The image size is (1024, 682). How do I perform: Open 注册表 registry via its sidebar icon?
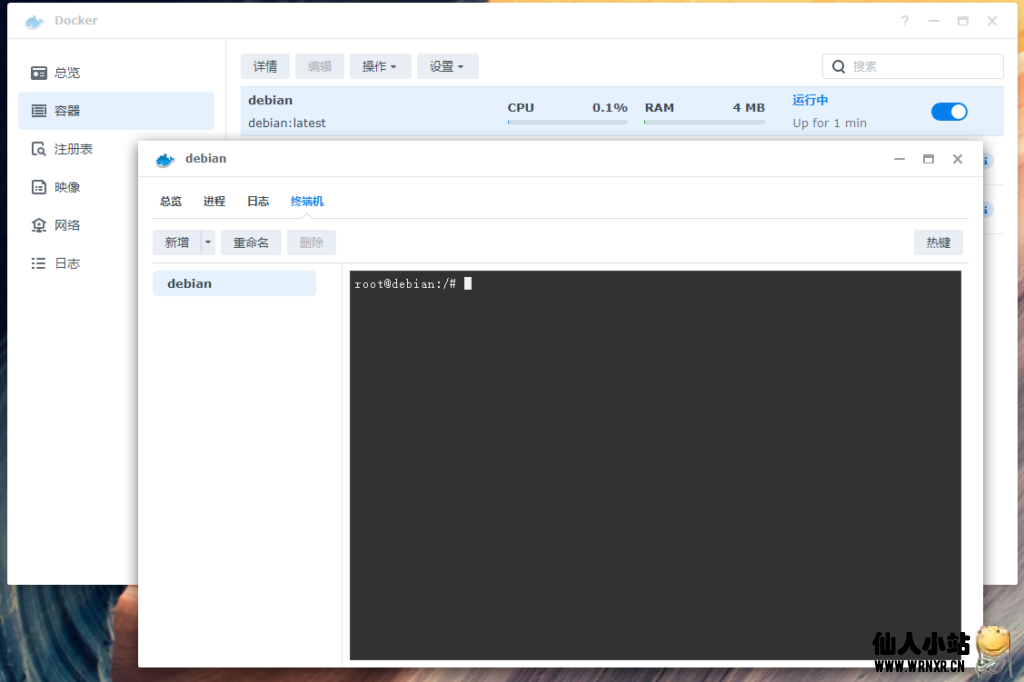[39, 149]
